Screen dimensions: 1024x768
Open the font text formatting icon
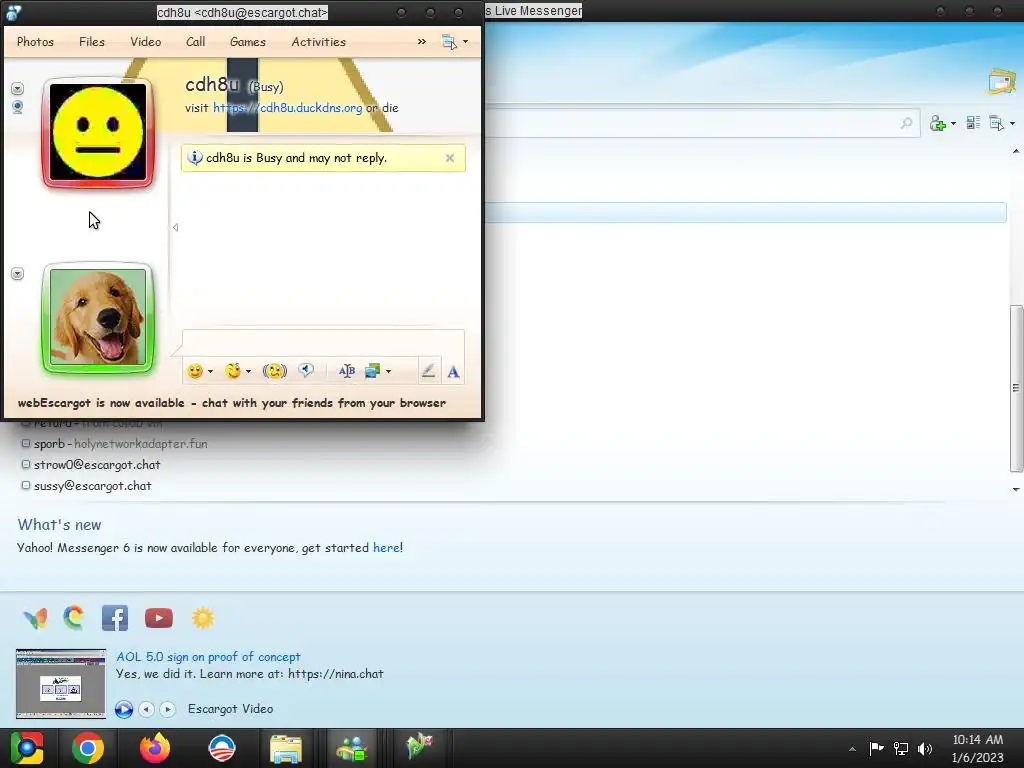(347, 371)
